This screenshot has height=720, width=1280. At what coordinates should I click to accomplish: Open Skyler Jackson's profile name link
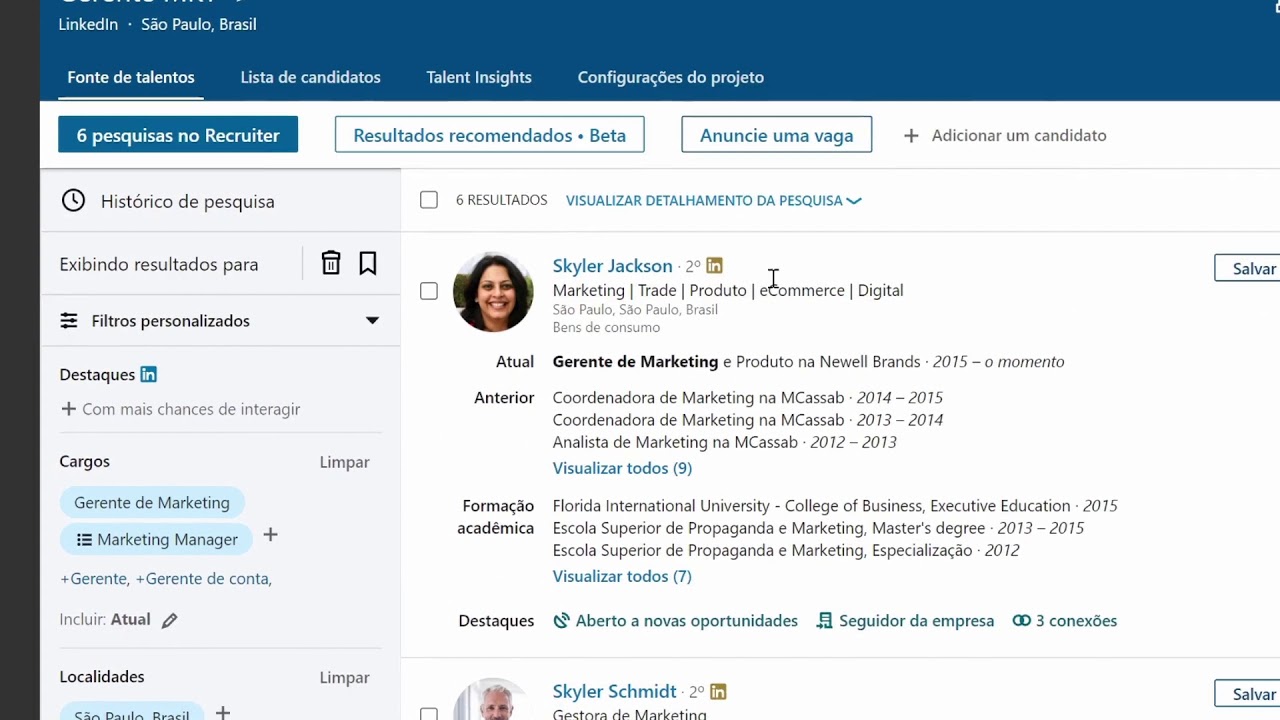tap(613, 266)
